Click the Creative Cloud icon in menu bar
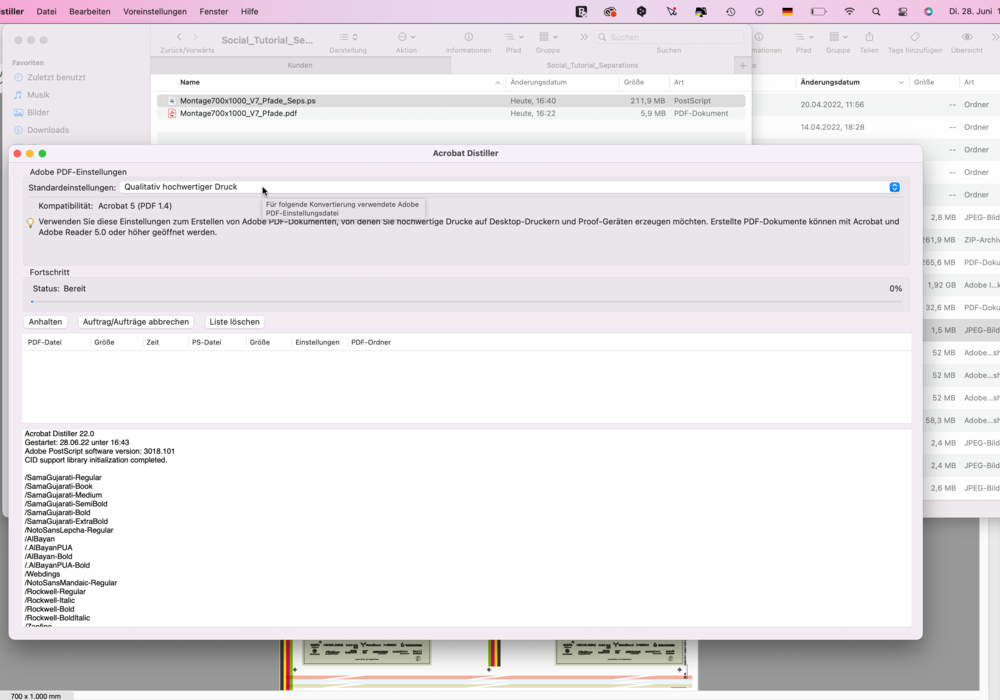 (610, 11)
